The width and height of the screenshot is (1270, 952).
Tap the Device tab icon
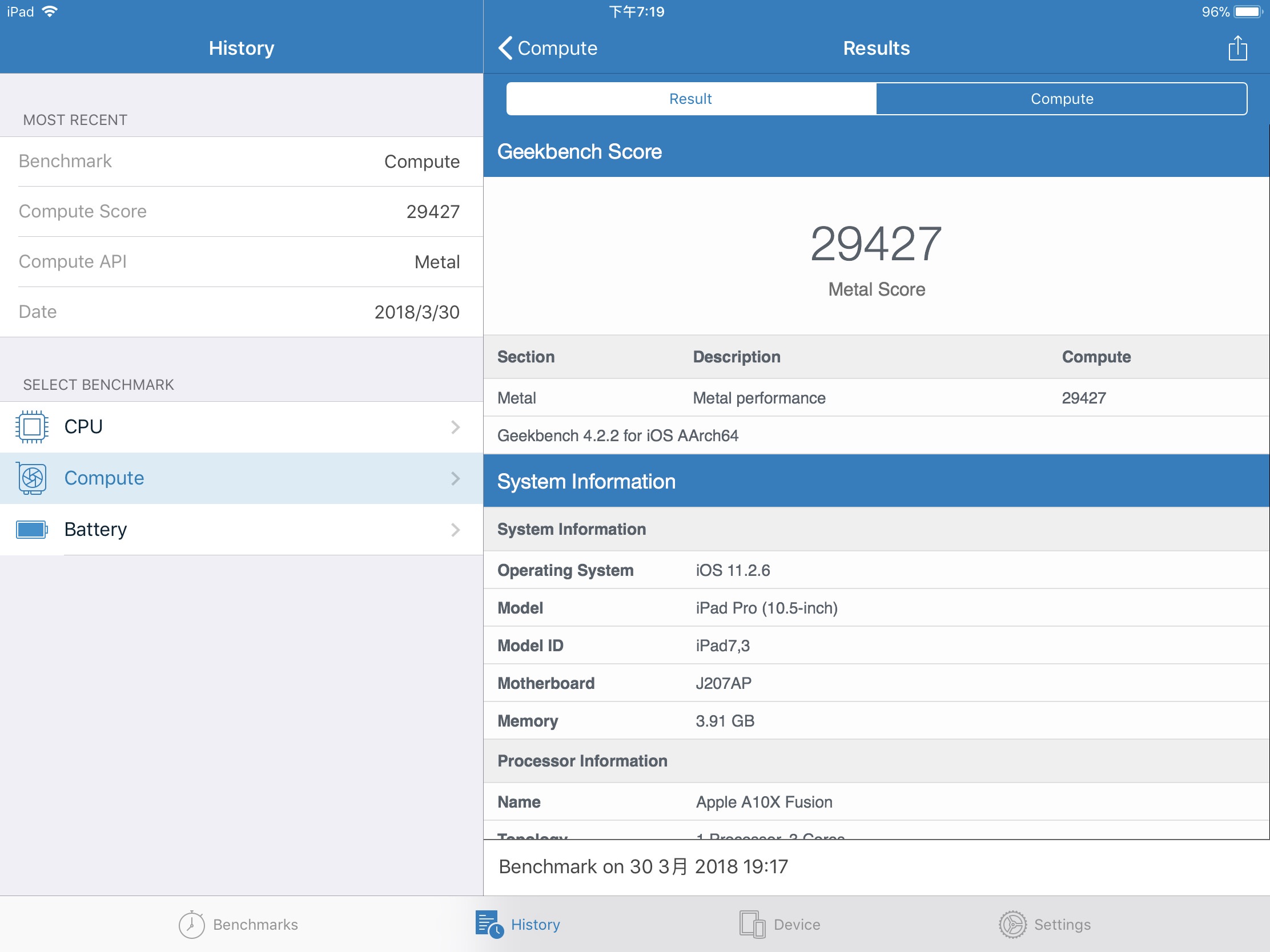[x=752, y=925]
